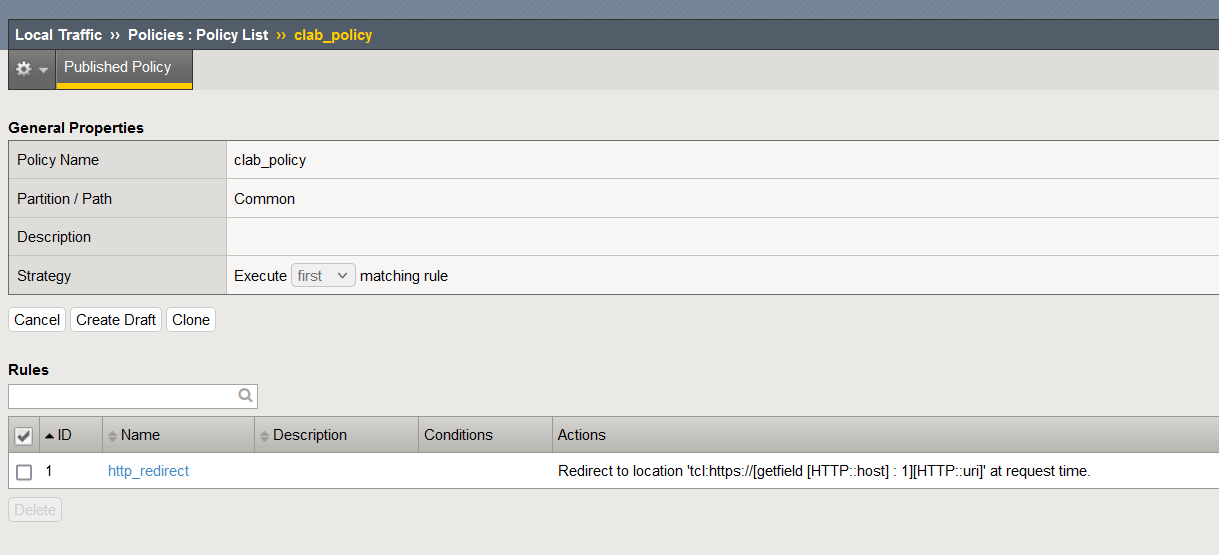
Task: Go to Local Traffic breadcrumb
Action: pos(58,35)
